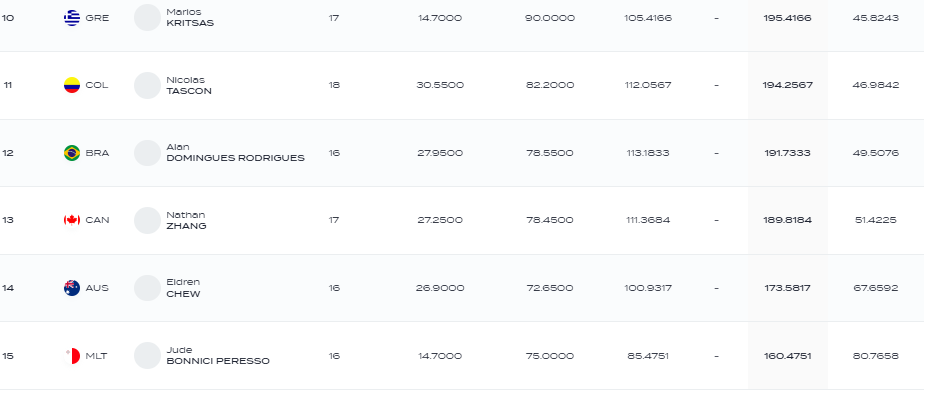This screenshot has width=926, height=395.
Task: Click the Canada flag icon
Action: (72, 220)
